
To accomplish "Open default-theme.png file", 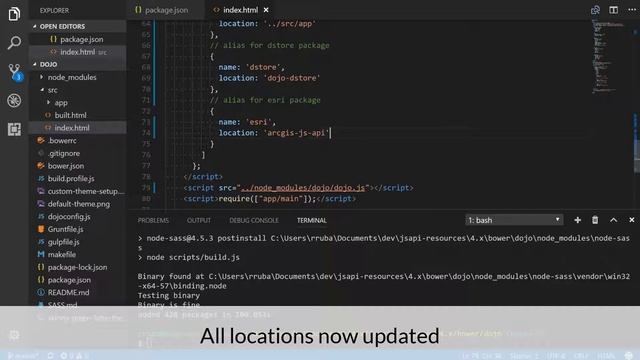I will coord(78,204).
